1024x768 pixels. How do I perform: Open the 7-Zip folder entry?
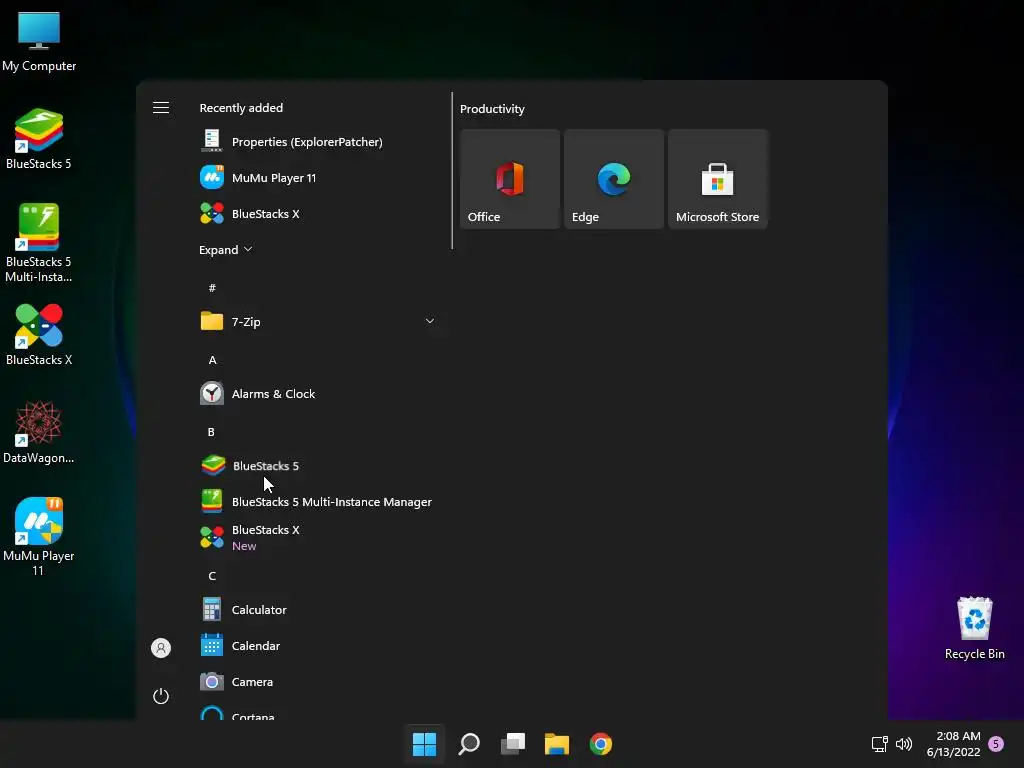tap(318, 321)
